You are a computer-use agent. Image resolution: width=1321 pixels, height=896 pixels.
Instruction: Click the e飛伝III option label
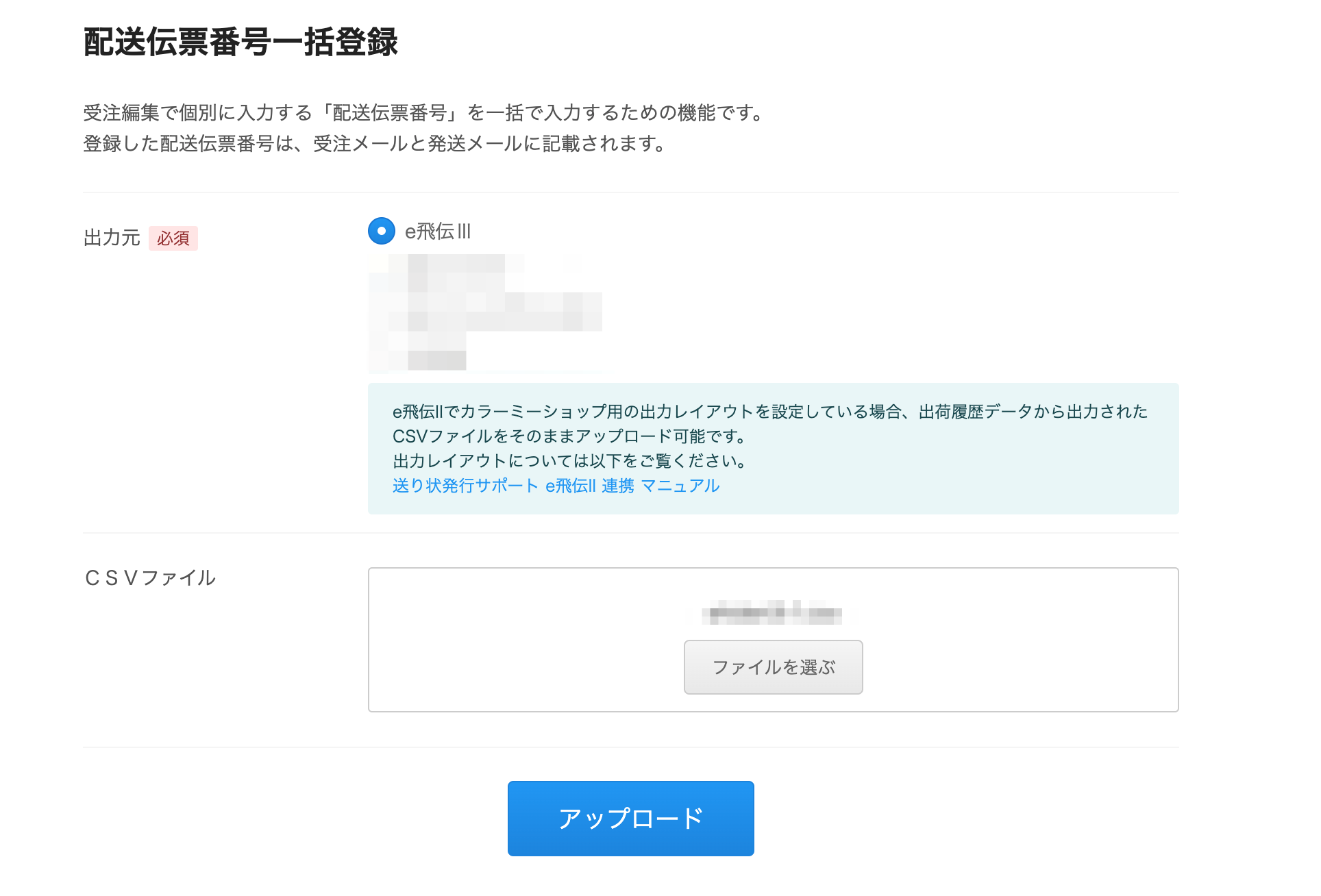click(x=438, y=232)
